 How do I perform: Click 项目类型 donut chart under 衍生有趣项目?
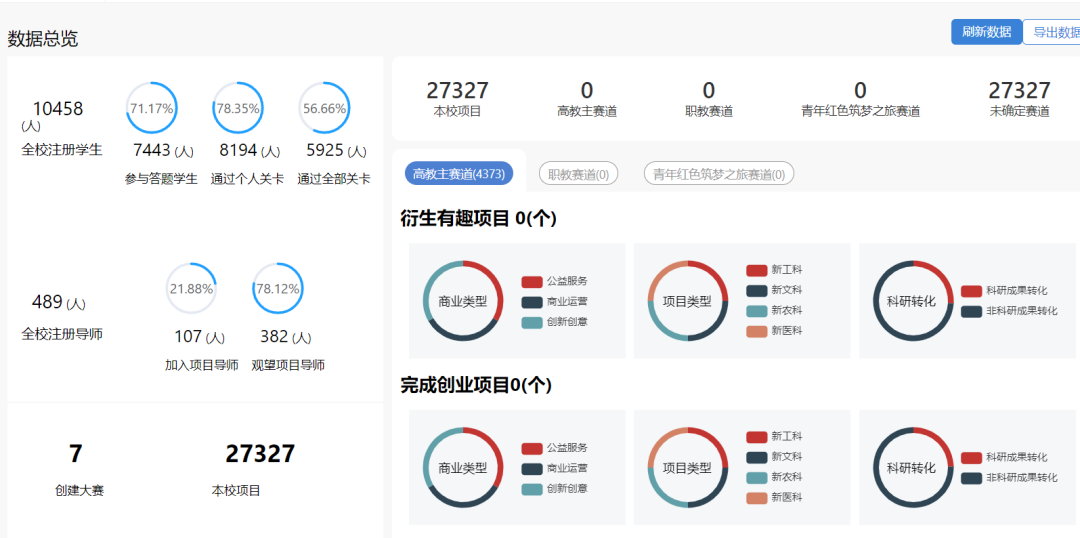[x=687, y=300]
